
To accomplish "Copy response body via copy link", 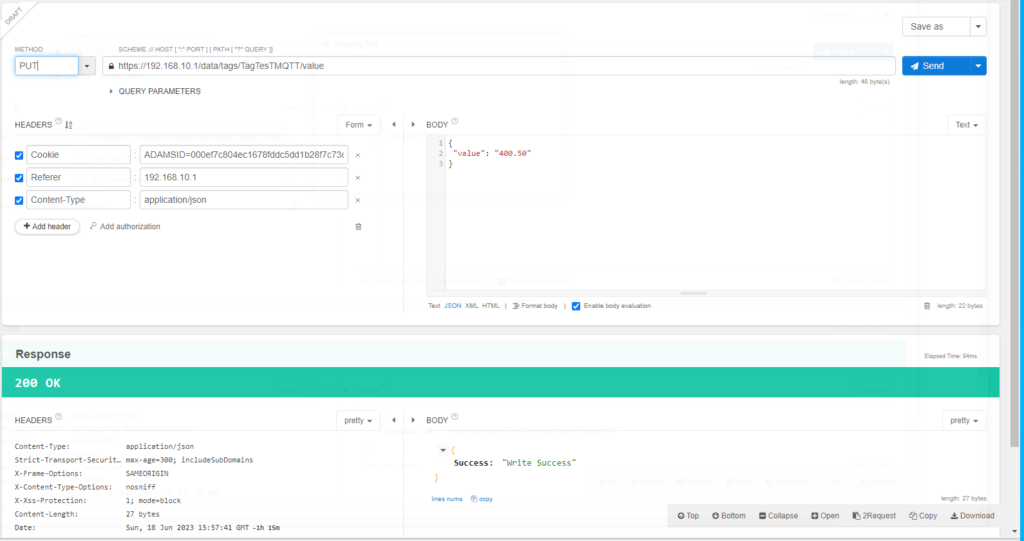I will click(x=482, y=499).
